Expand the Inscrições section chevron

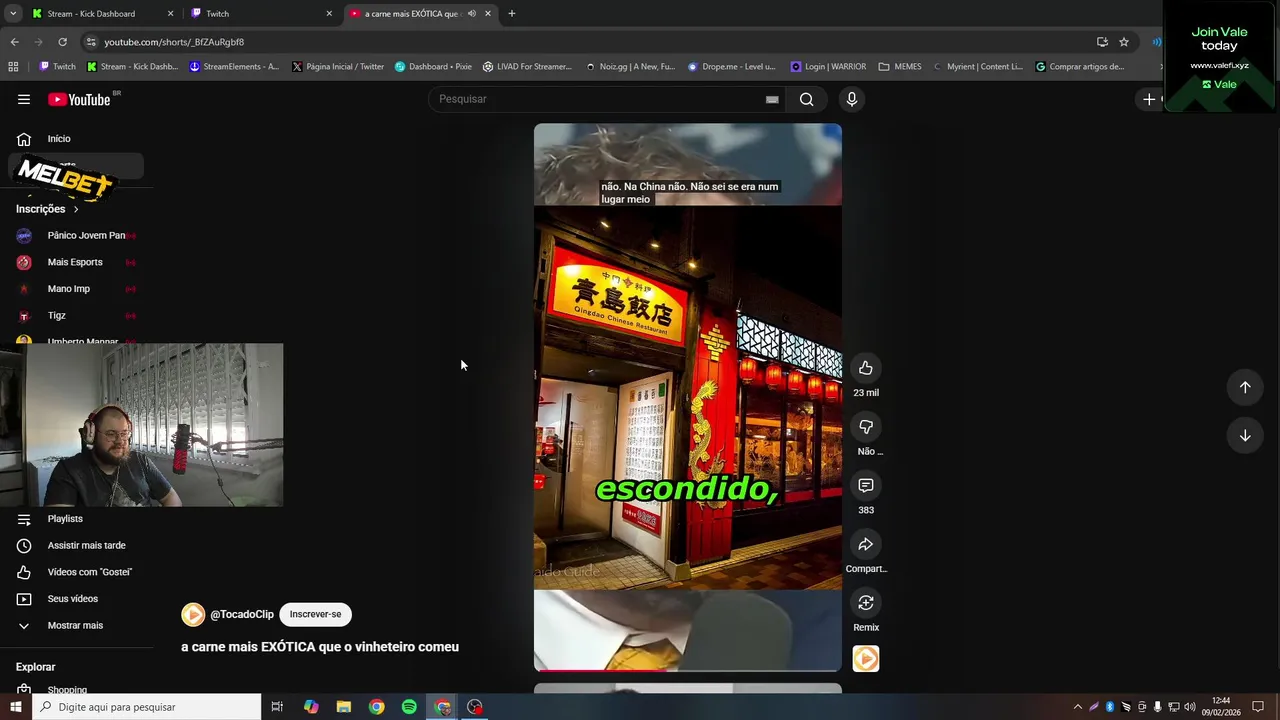coord(75,209)
